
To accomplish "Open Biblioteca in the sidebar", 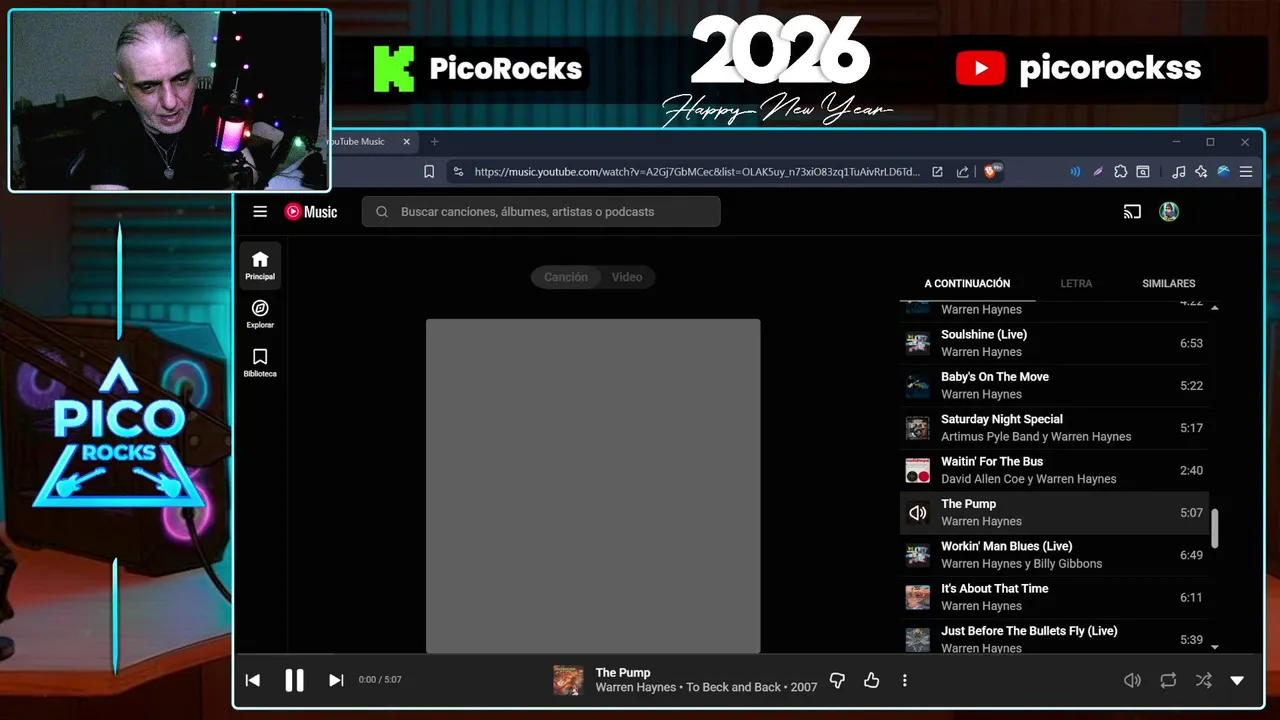I will tap(260, 363).
